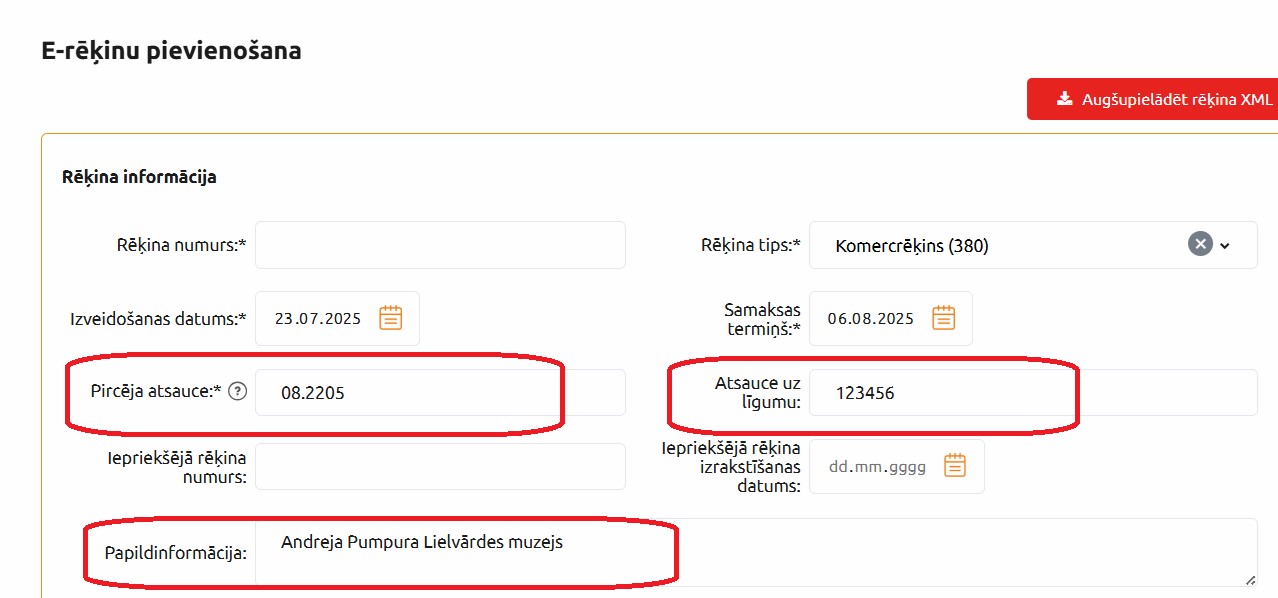Open calendar for Iepriekšējā rēķina izrakstīšanas datums
Screen dimensions: 1278x598
pos(955,465)
